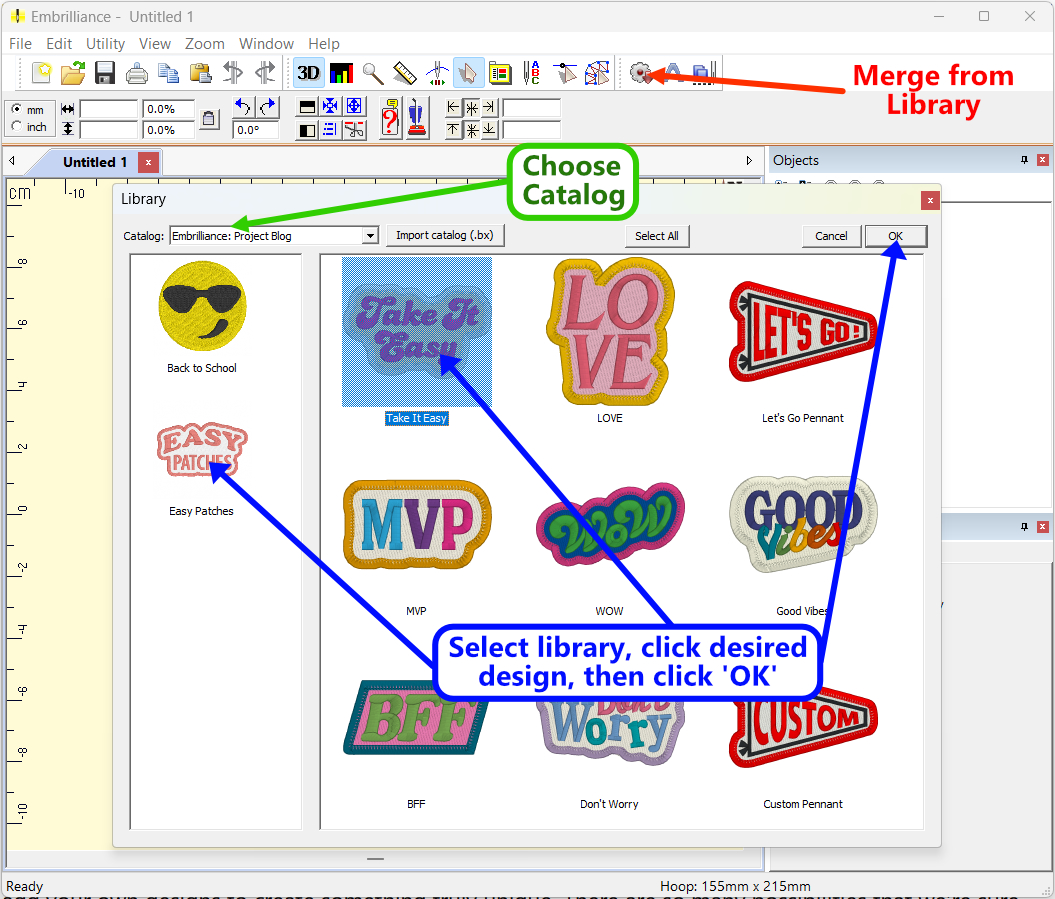The image size is (1055, 899).
Task: Click the right tab scroll arrow
Action: coord(749,161)
